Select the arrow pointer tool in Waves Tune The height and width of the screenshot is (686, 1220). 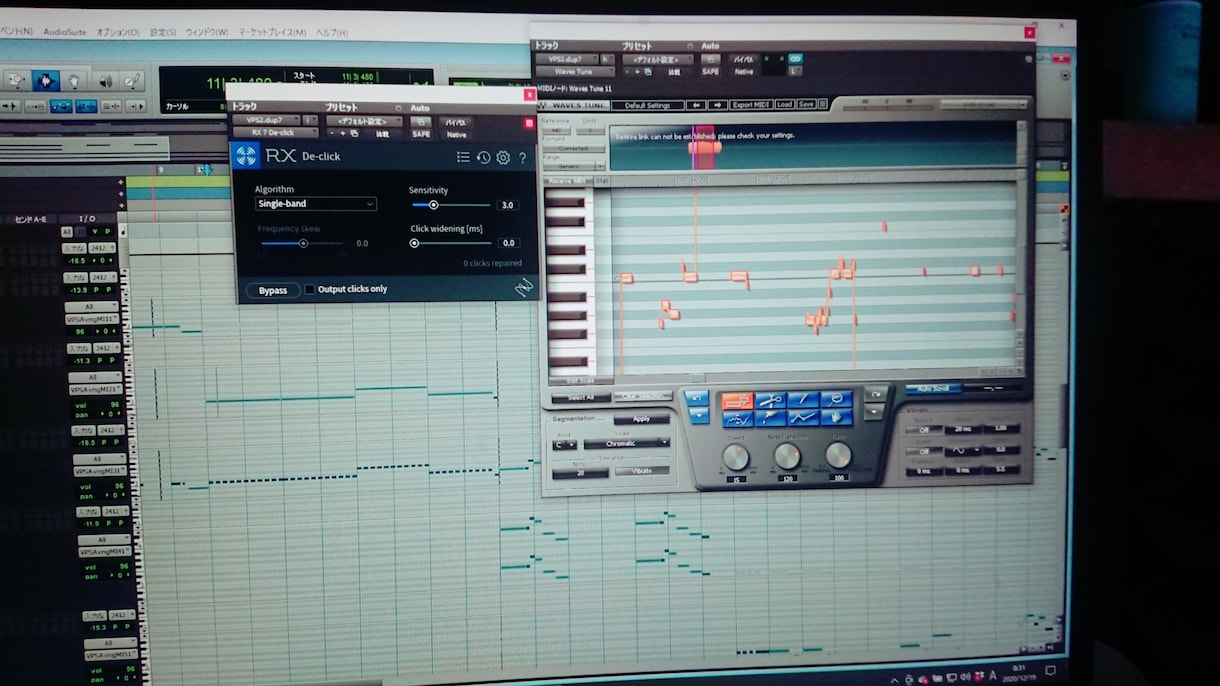[770, 418]
